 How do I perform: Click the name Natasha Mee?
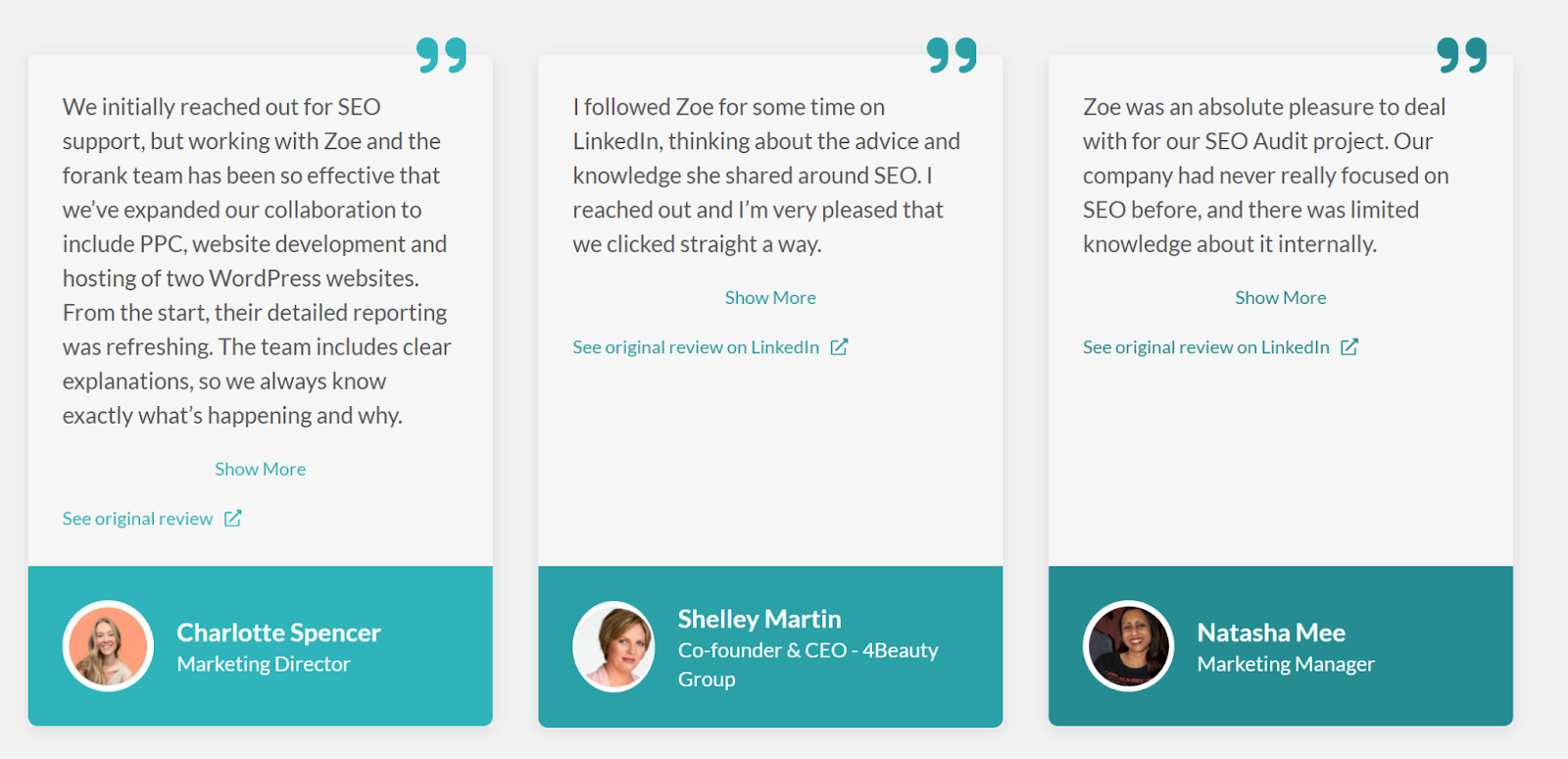(1271, 632)
